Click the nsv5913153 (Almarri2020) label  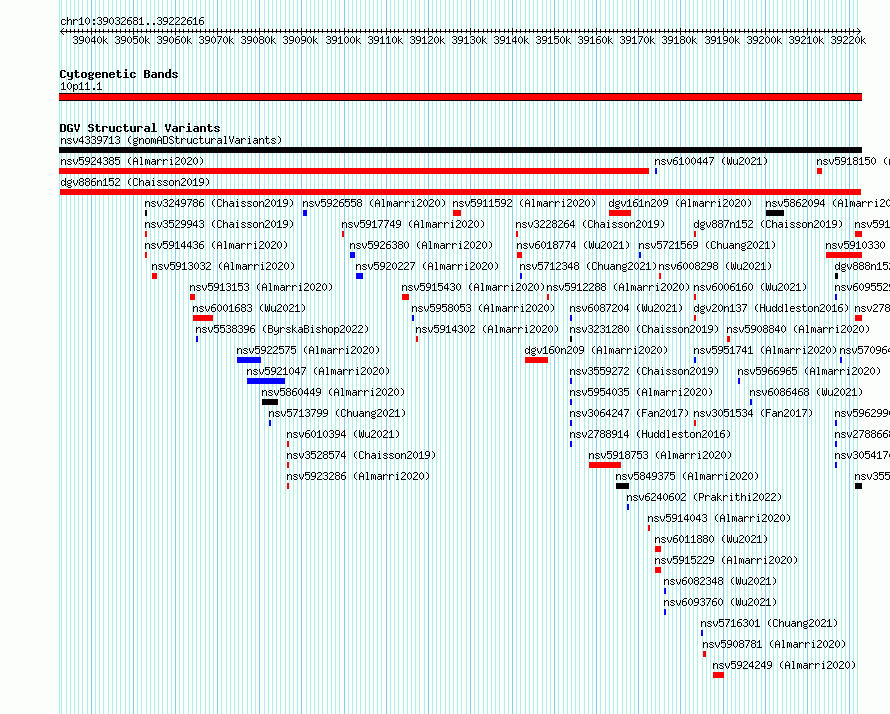(x=261, y=287)
